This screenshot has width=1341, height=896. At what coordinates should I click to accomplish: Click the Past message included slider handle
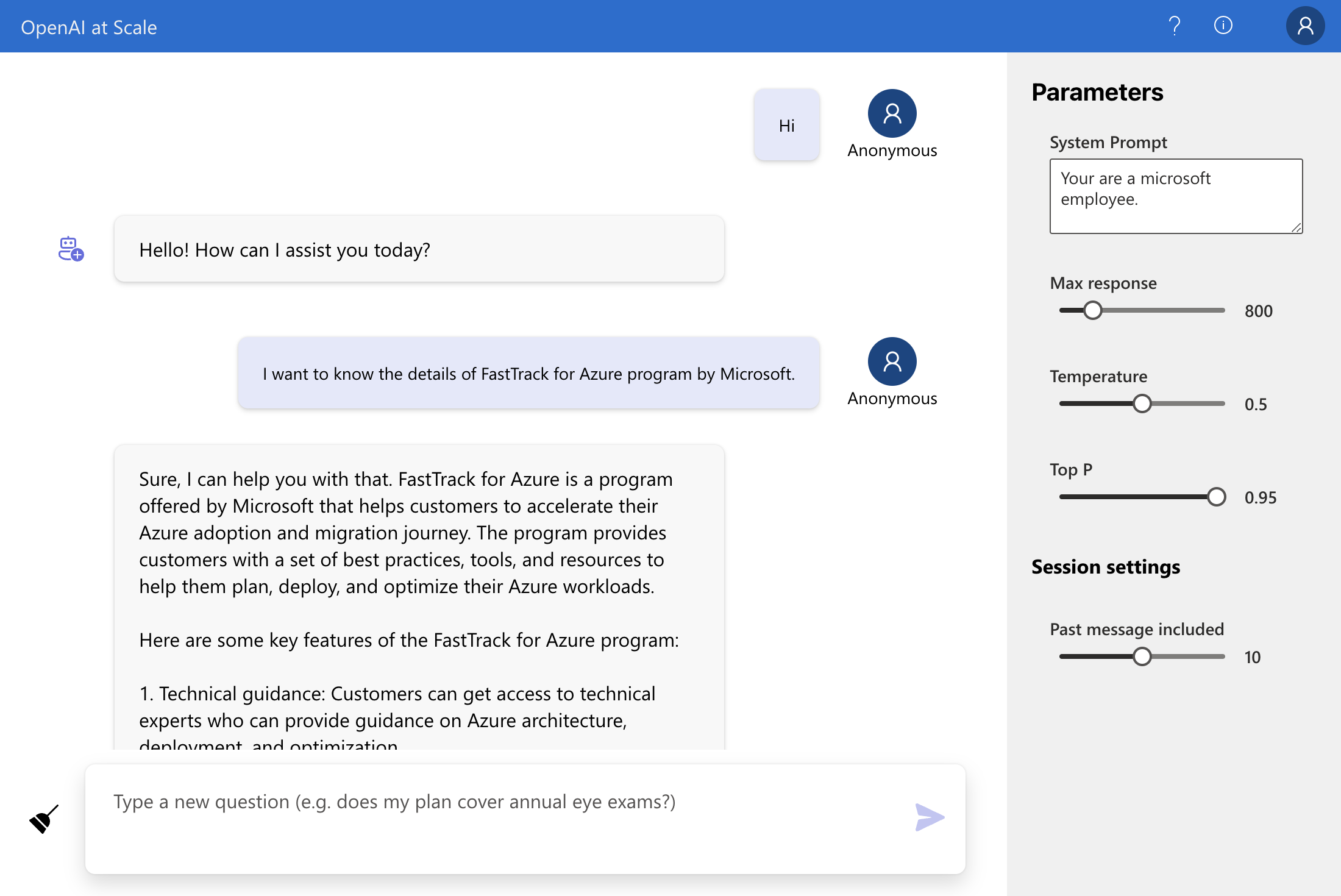[x=1142, y=656]
